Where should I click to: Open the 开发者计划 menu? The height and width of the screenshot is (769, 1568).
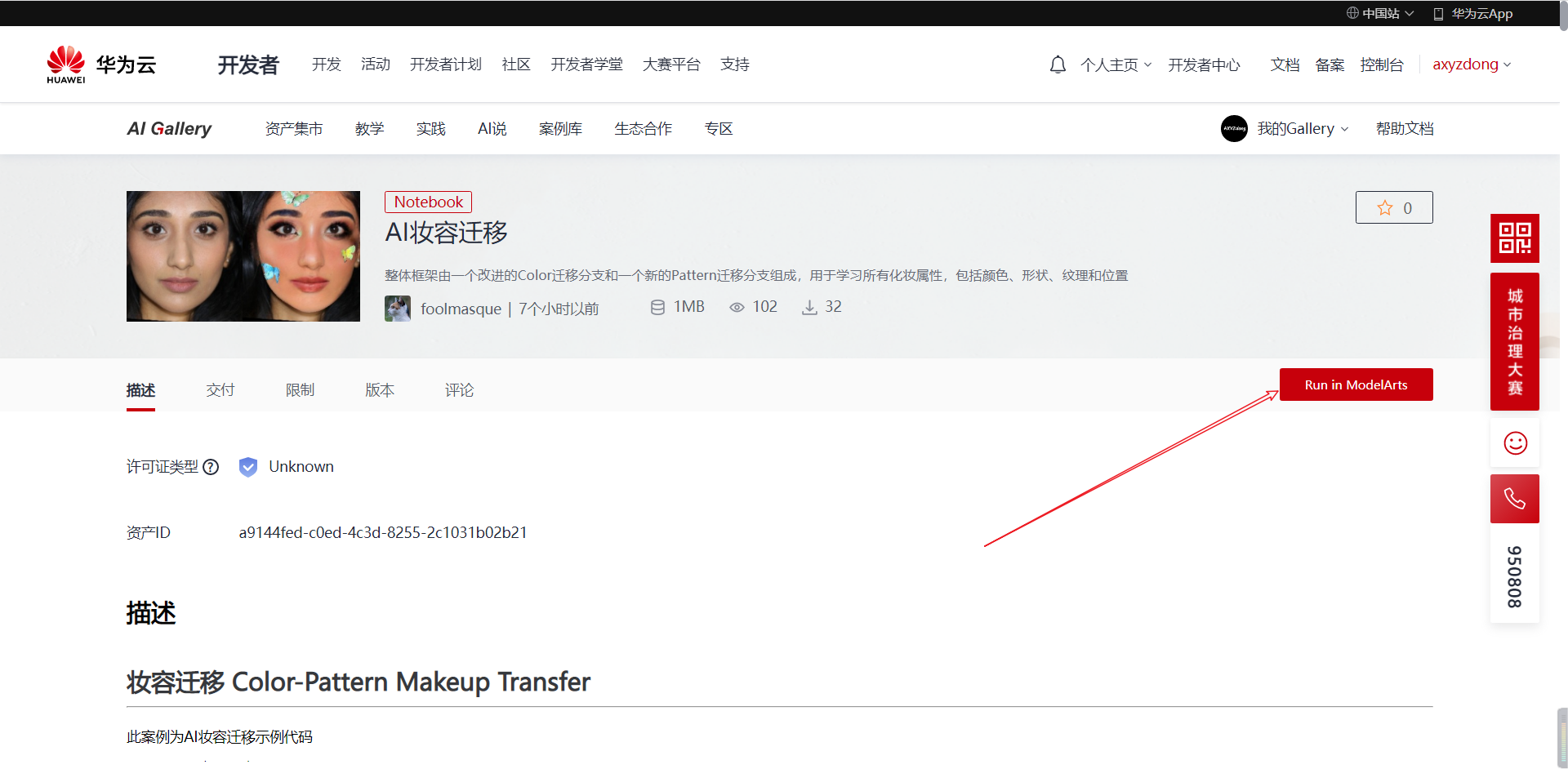[446, 64]
